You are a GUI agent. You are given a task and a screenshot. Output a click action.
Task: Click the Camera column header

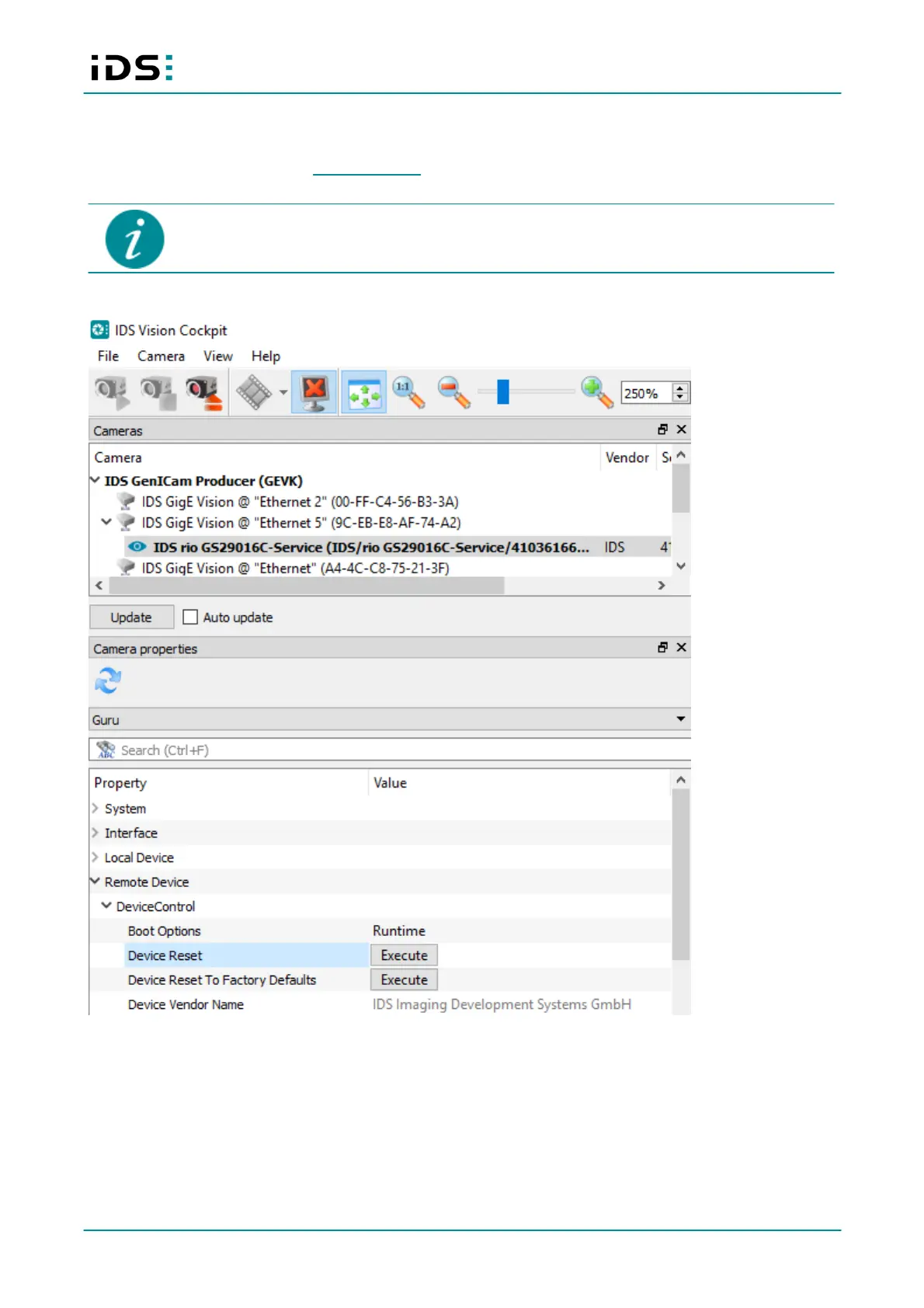click(x=345, y=457)
